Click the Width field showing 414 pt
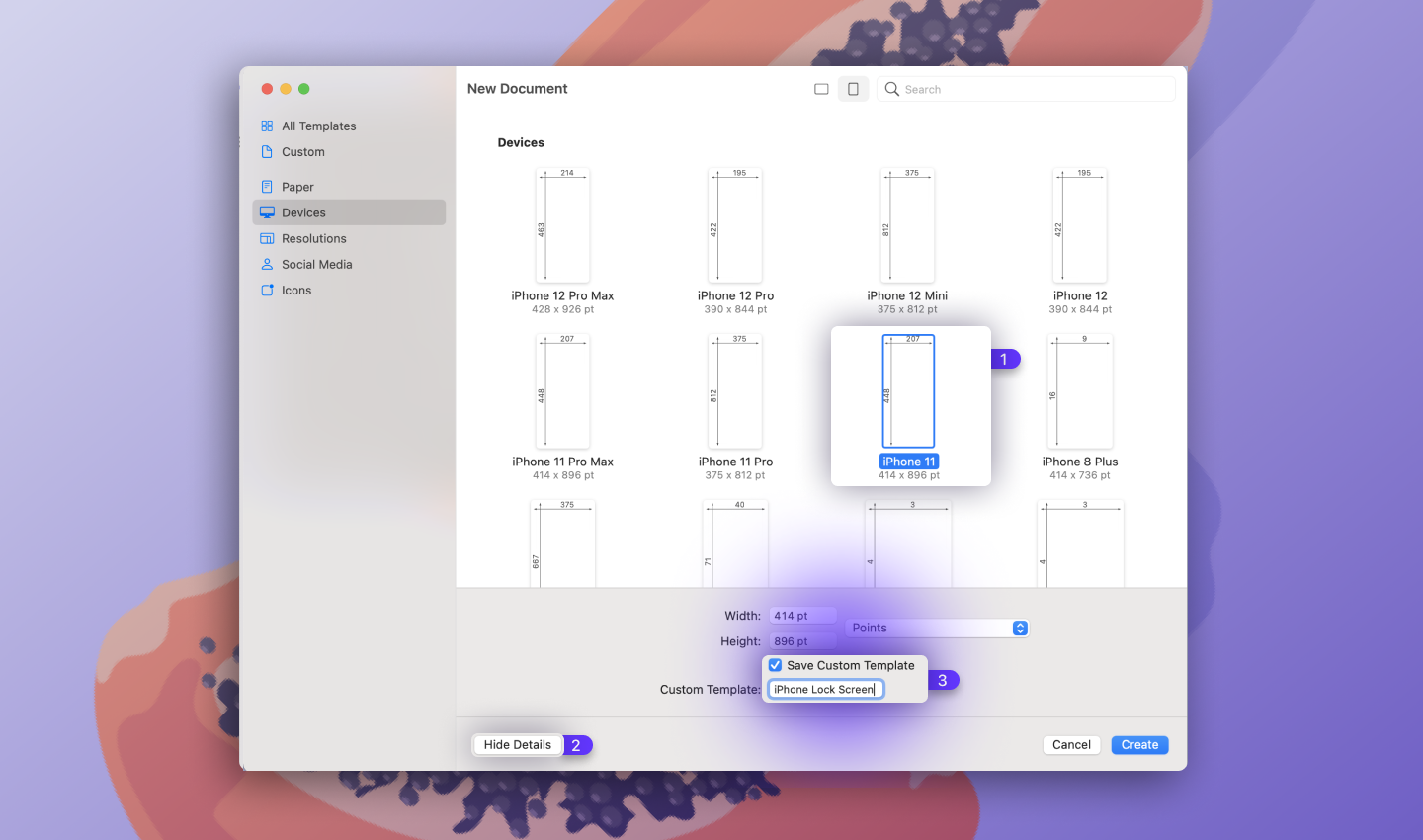The width and height of the screenshot is (1423, 840). click(x=802, y=616)
